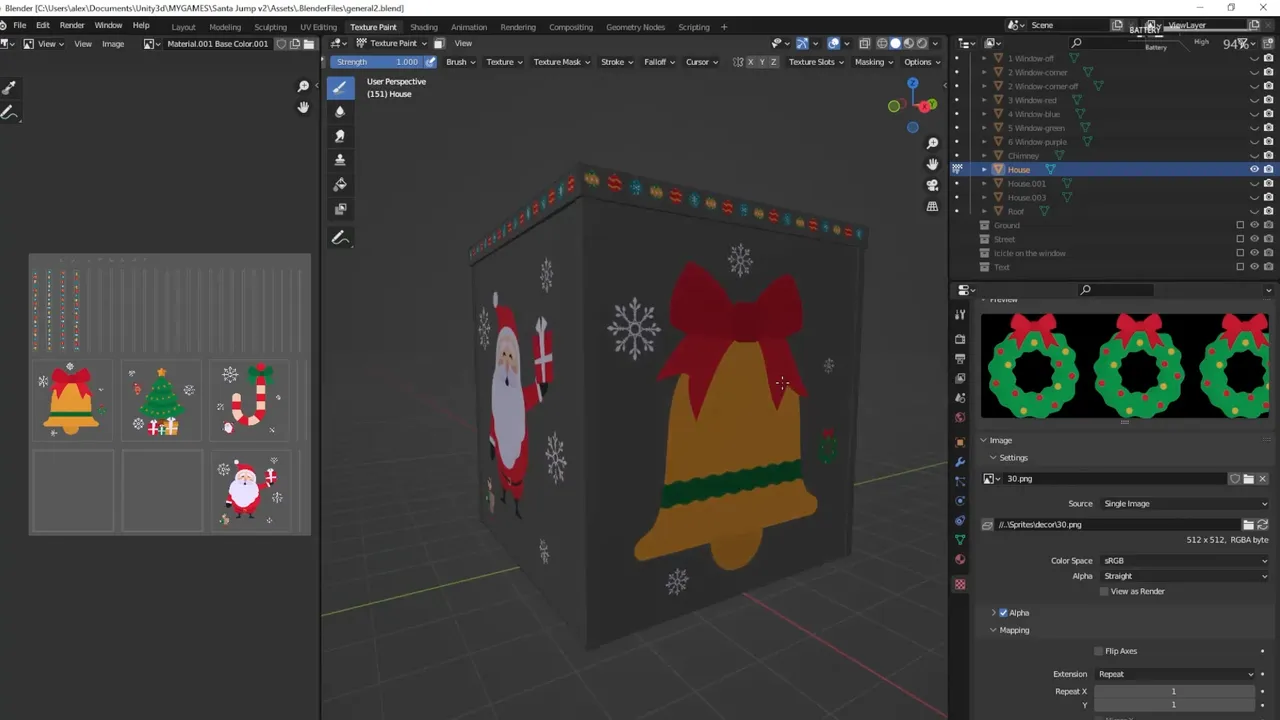Select the Mask tool
Image resolution: width=1280 pixels, height=720 pixels.
(340, 208)
